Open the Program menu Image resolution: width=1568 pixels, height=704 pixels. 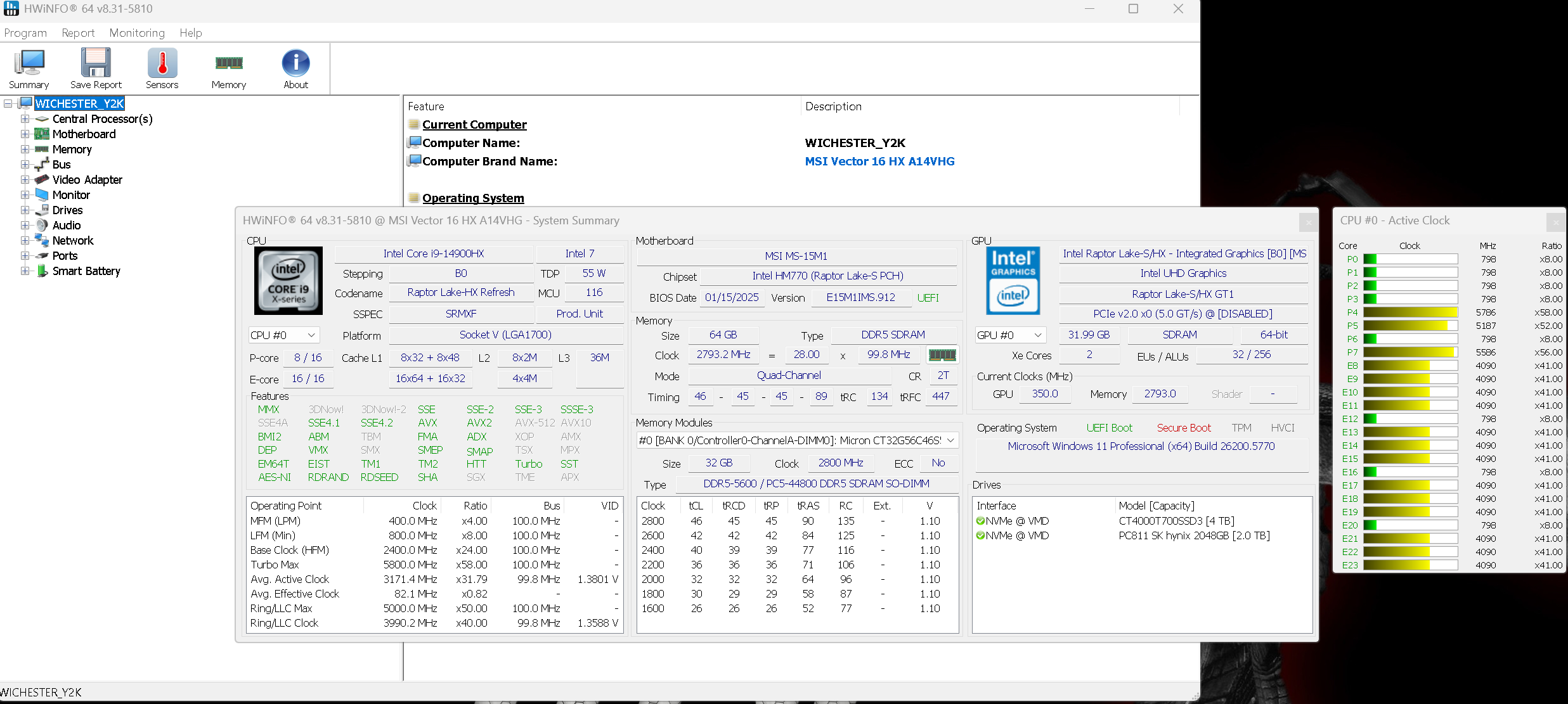[x=25, y=33]
